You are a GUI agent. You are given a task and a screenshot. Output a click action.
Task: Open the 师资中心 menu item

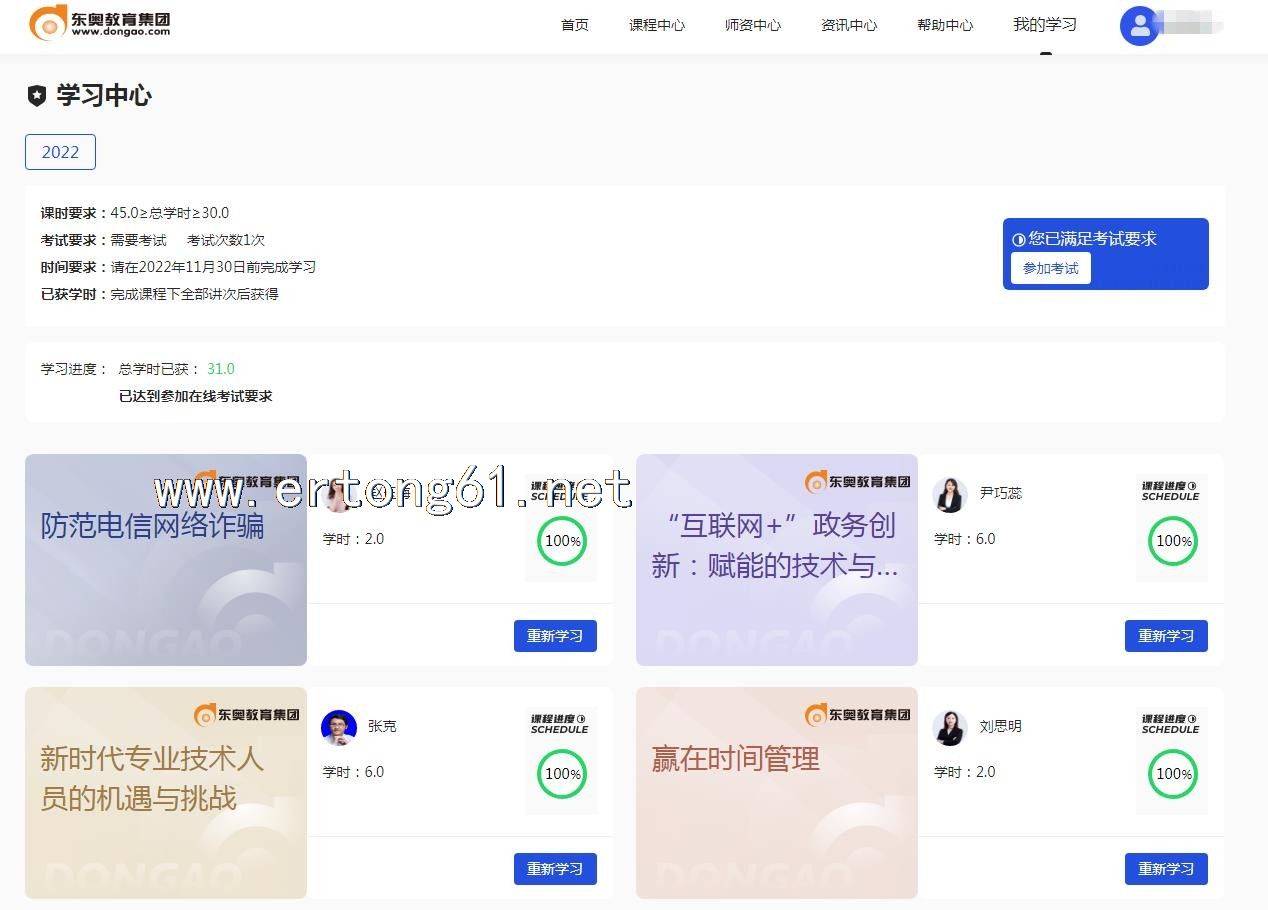pyautogui.click(x=753, y=25)
